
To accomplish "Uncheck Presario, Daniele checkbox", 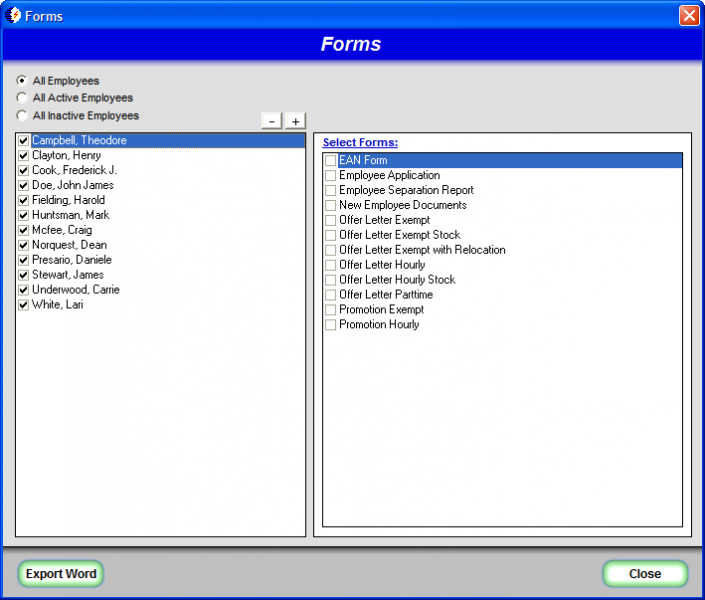I will pos(23,260).
